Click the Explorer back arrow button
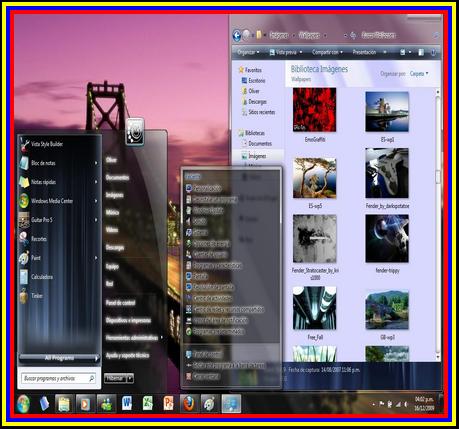459x429 pixels. tap(237, 35)
